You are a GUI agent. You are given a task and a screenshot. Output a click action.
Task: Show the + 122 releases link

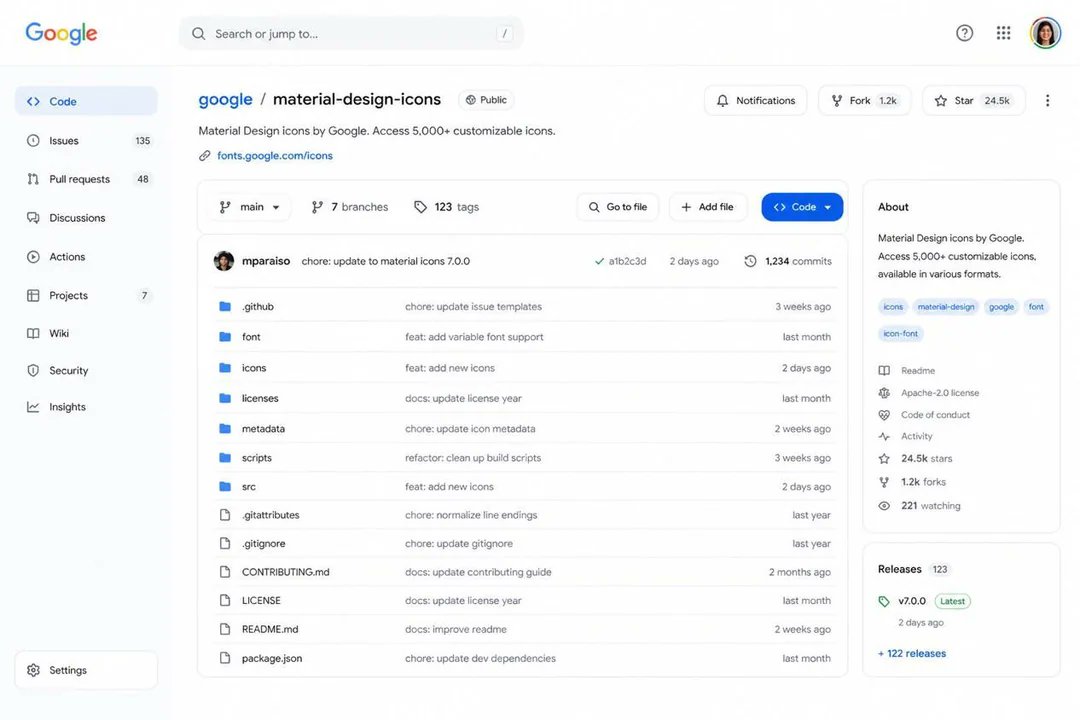[x=912, y=653]
